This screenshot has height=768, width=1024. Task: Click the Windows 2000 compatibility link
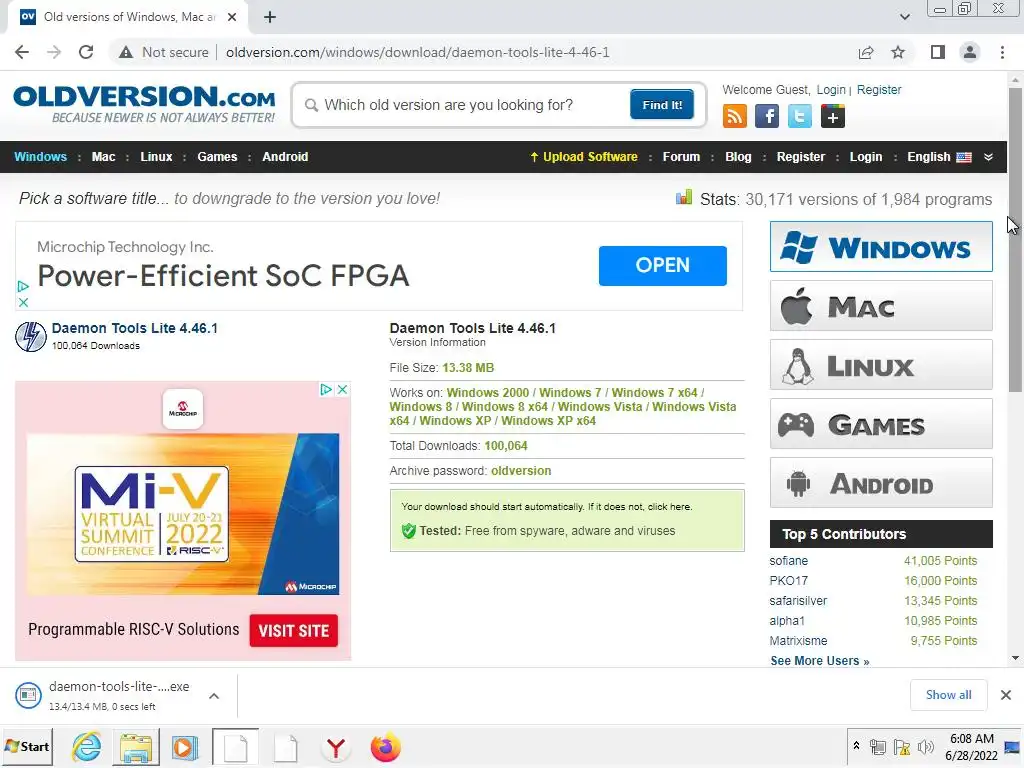(487, 392)
